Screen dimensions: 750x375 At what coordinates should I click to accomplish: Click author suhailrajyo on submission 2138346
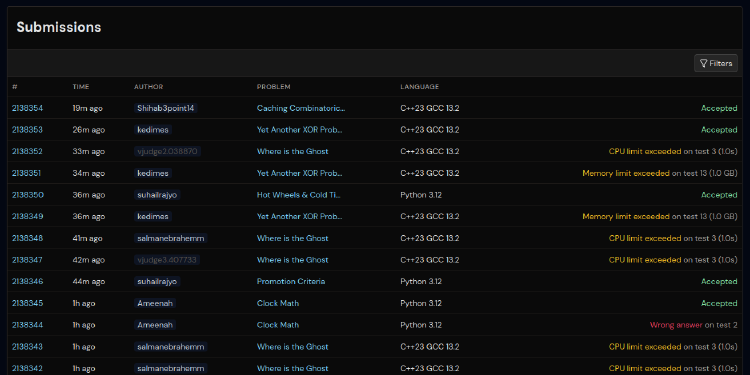coord(157,281)
